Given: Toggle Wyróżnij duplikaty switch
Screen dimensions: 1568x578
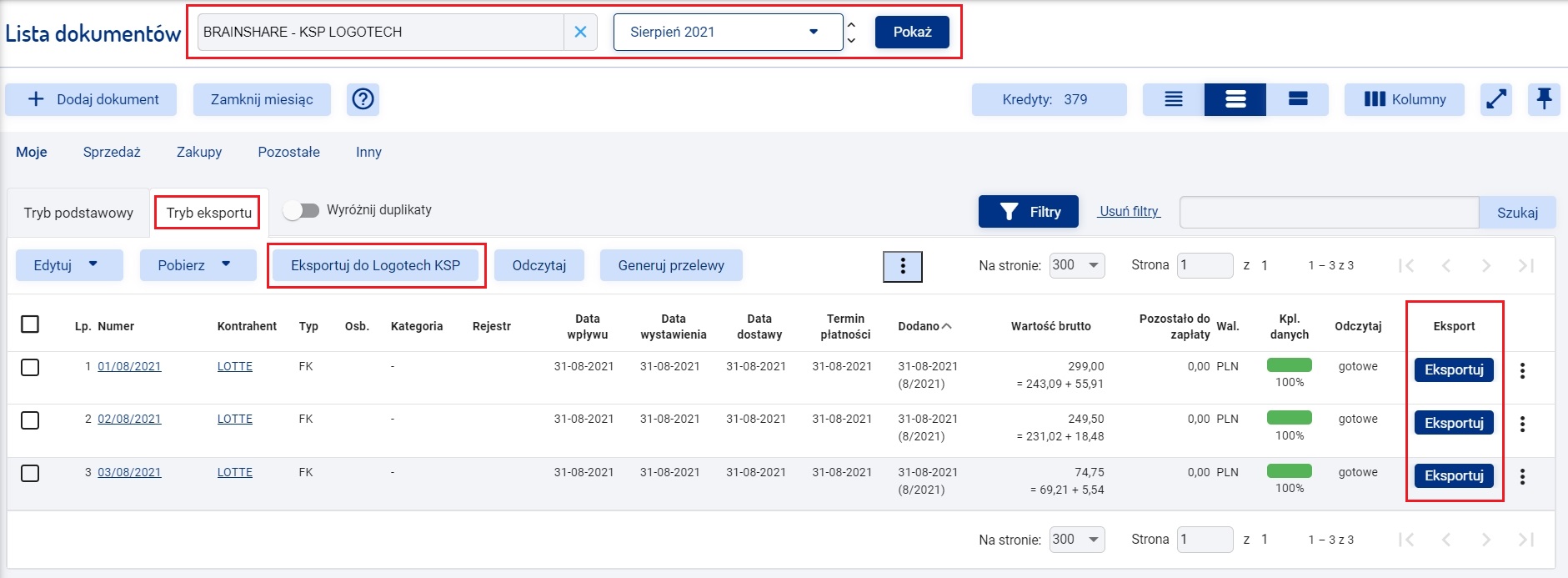Looking at the screenshot, I should point(301,210).
